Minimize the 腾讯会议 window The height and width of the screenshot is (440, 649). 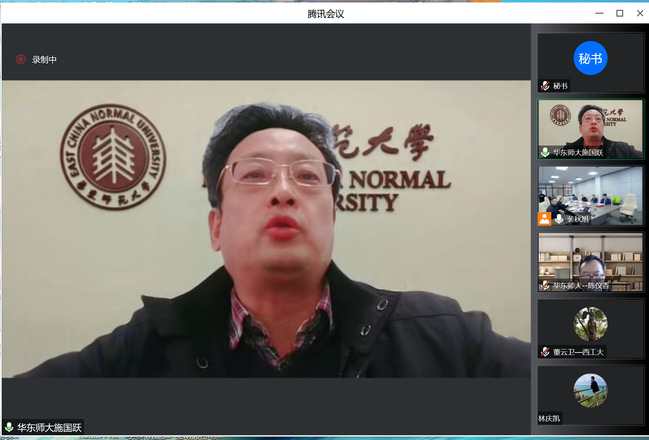599,13
